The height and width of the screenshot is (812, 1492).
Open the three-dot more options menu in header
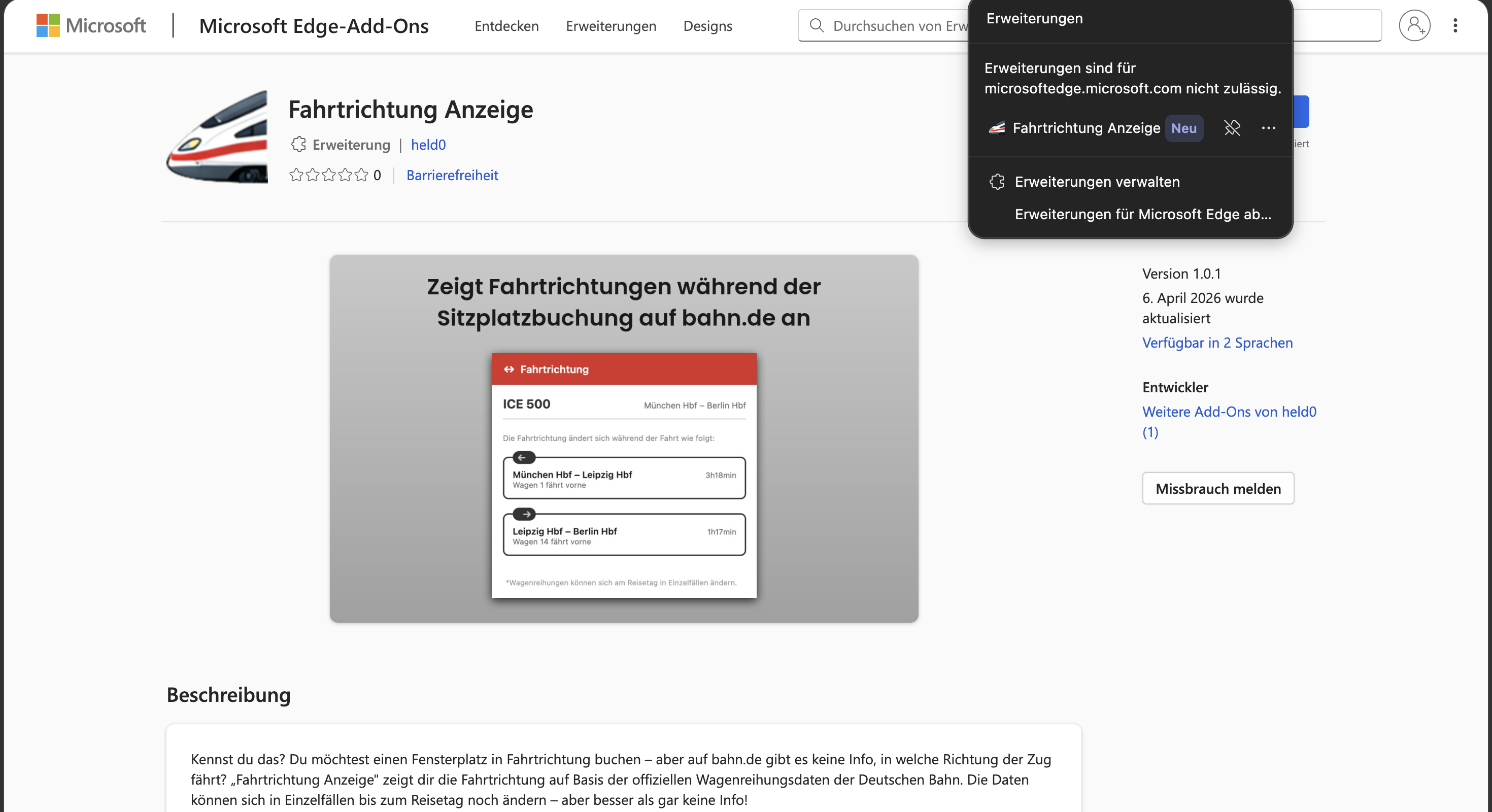click(1455, 25)
